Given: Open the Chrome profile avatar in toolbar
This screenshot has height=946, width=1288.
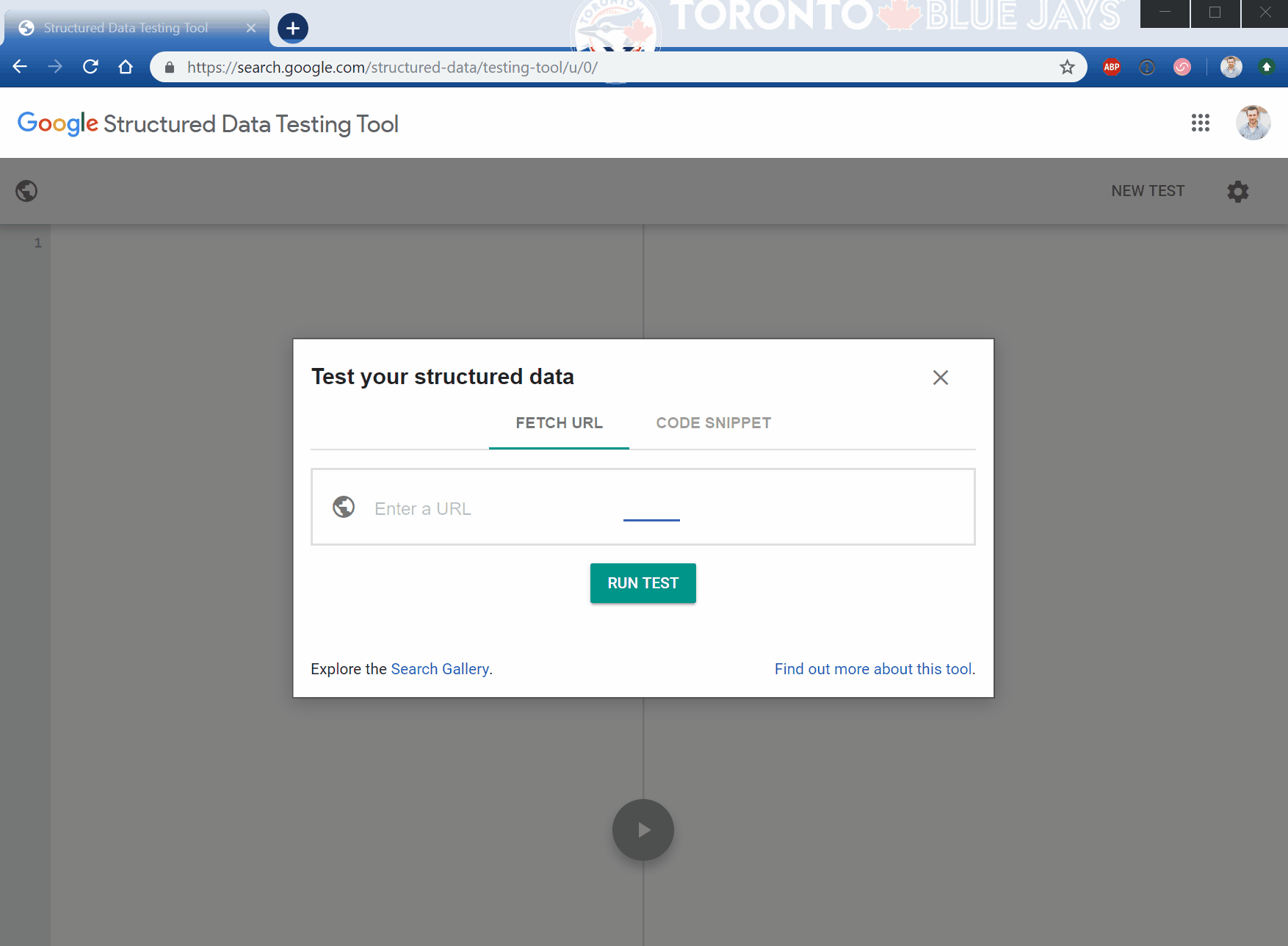Looking at the screenshot, I should click(1231, 67).
